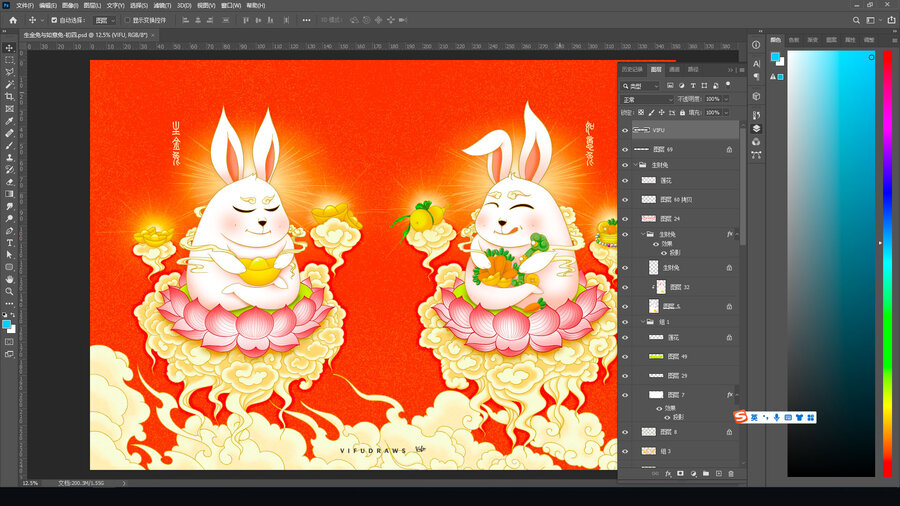This screenshot has height=506, width=900.
Task: Hide the 图层 8 layer
Action: pyautogui.click(x=625, y=432)
